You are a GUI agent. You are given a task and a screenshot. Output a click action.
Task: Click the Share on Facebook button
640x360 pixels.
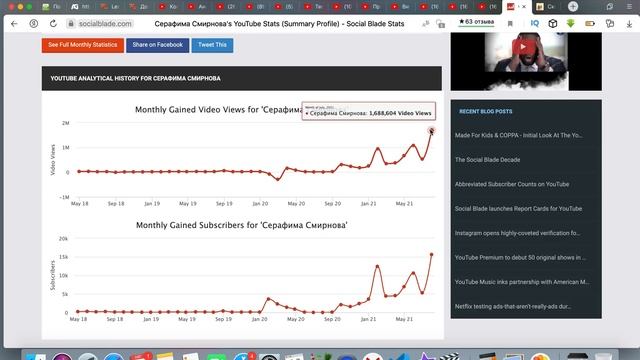158,45
